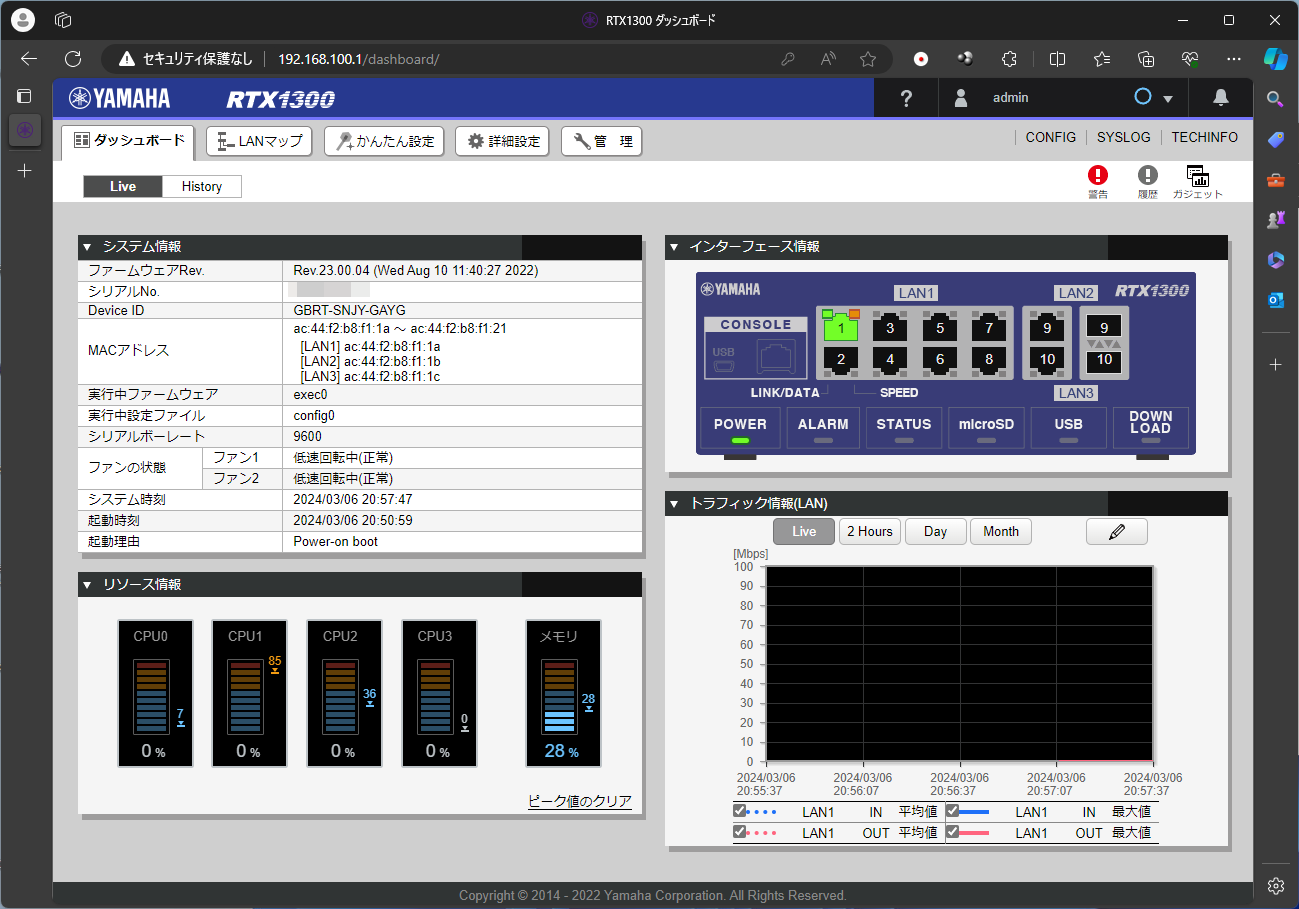1299x909 pixels.
Task: Open the vertical tab actions icon
Action: 25,97
